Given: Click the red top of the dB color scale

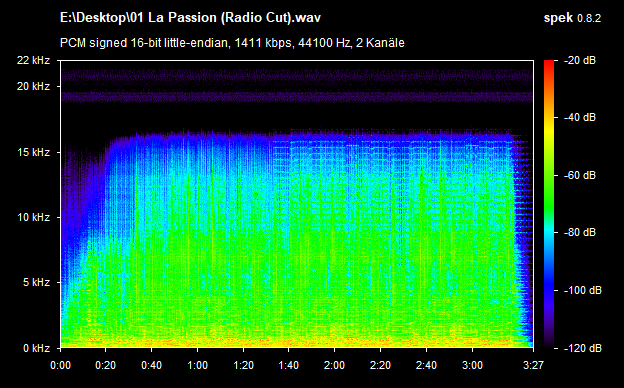Looking at the screenshot, I should (x=549, y=64).
